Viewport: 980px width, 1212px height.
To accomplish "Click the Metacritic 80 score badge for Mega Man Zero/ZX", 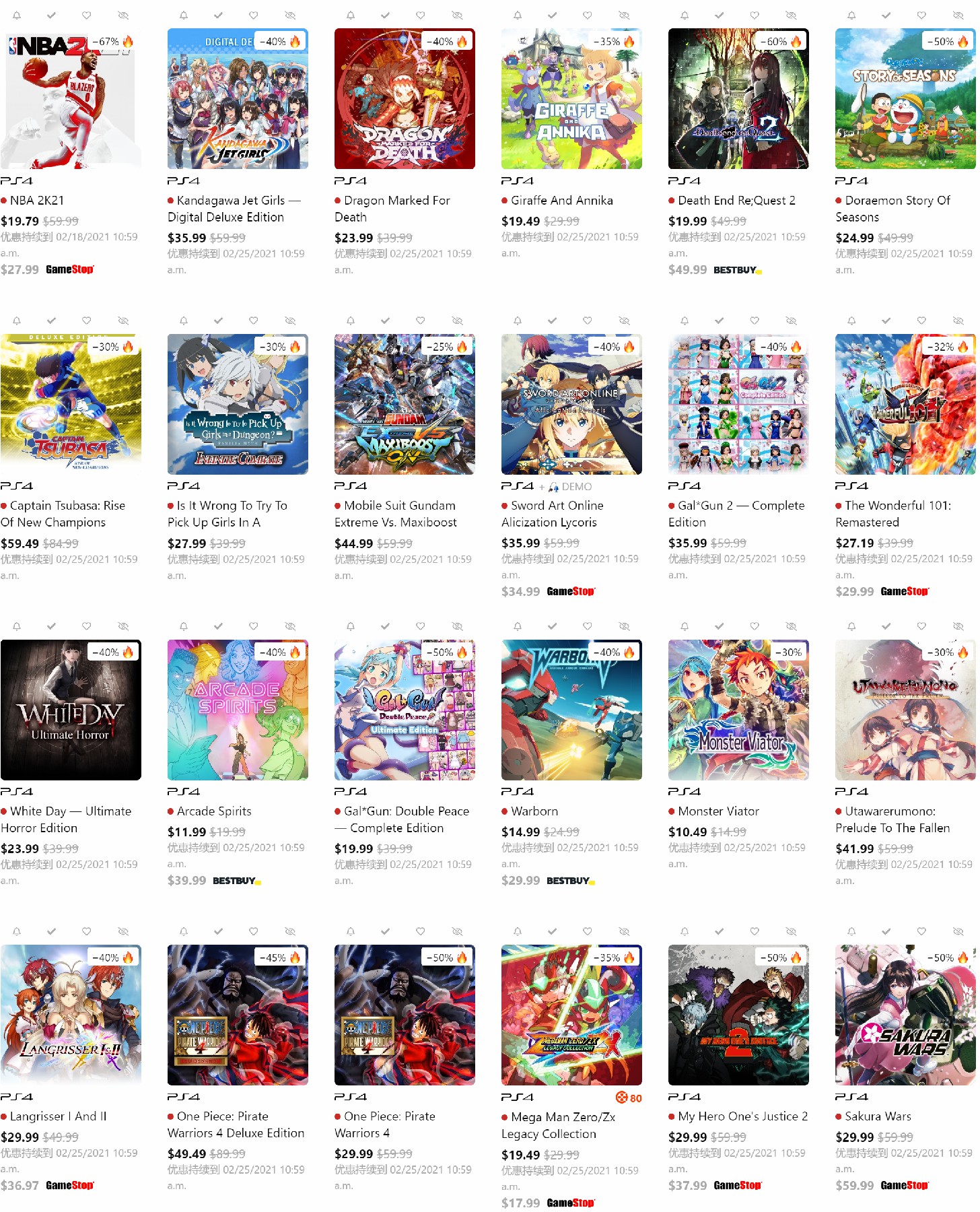I will [x=629, y=1098].
